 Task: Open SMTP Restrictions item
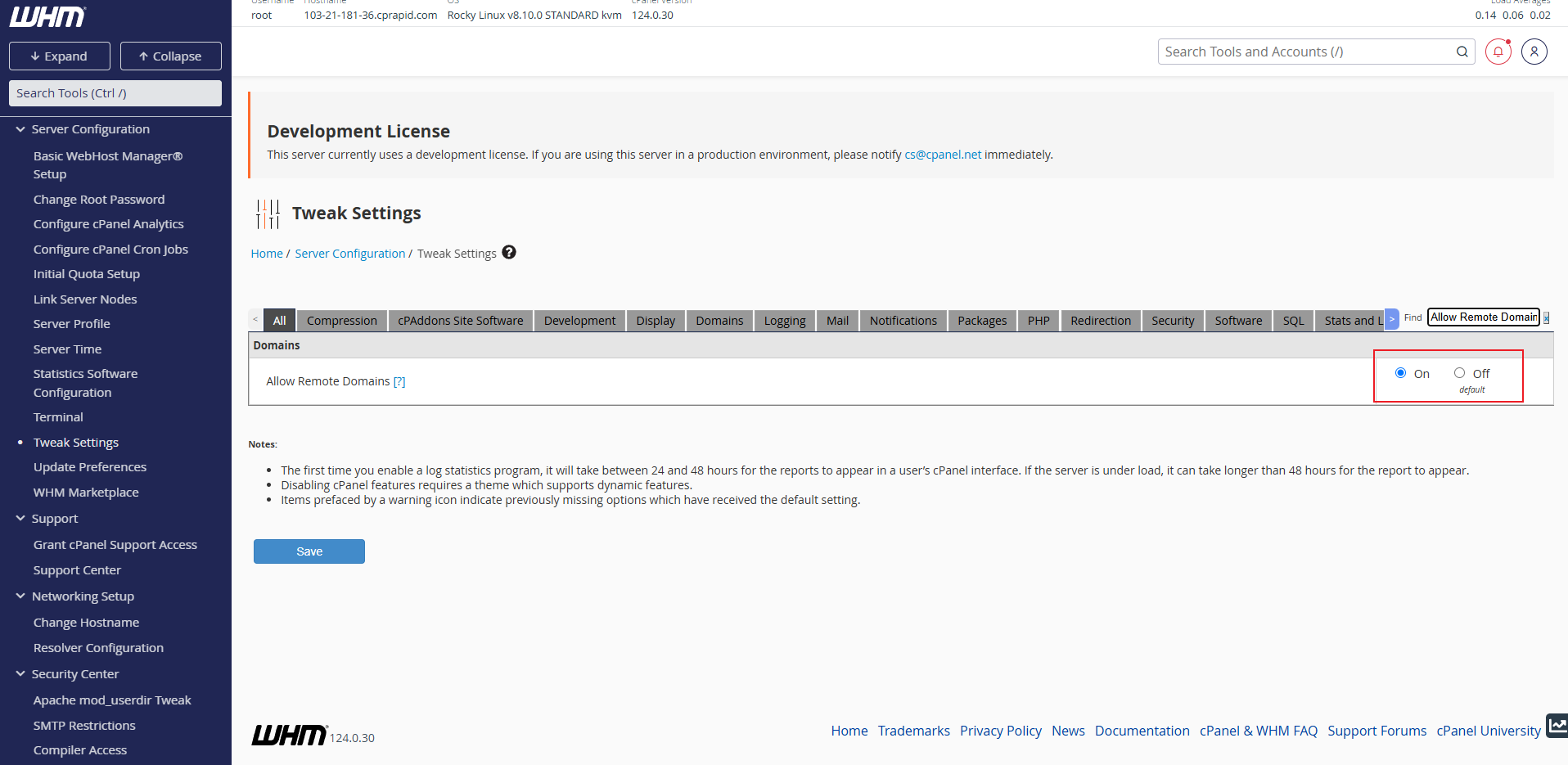click(84, 726)
